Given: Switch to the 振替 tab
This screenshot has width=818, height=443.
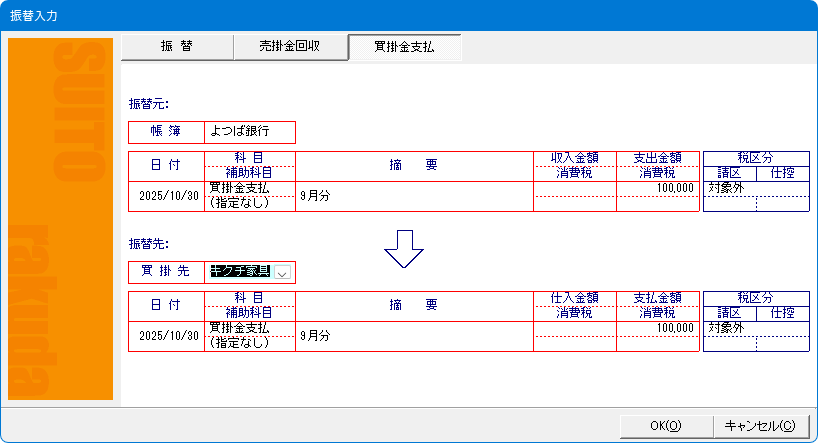Looking at the screenshot, I should 176,47.
